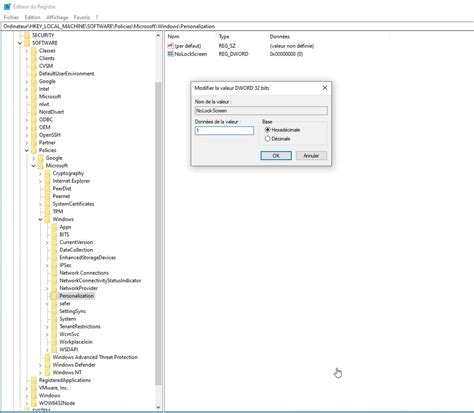Confirm the DWORD value with OK
Image resolution: width=474 pixels, height=413 pixels.
pyautogui.click(x=276, y=156)
